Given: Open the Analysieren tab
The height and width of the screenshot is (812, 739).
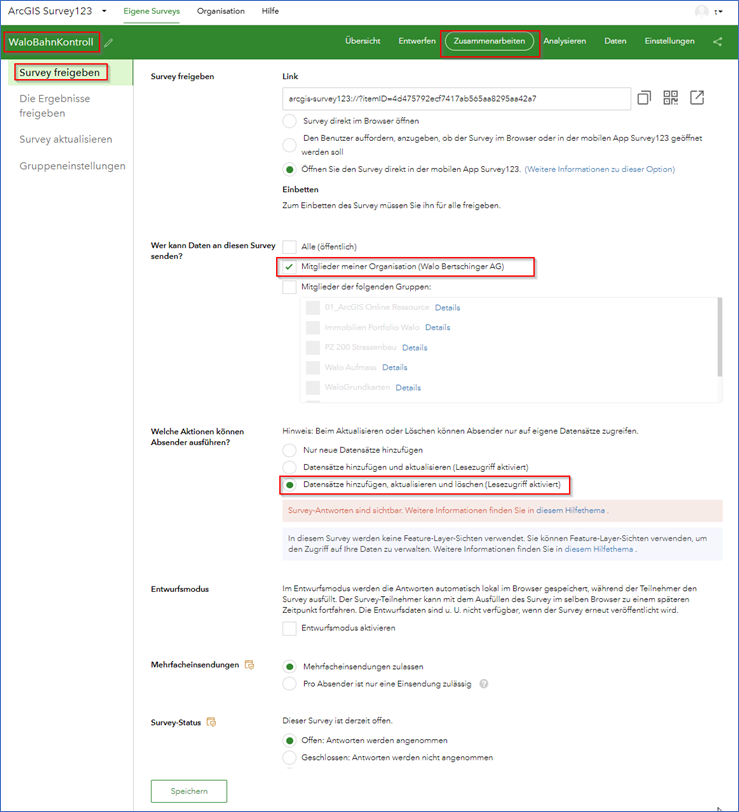Looking at the screenshot, I should 564,41.
